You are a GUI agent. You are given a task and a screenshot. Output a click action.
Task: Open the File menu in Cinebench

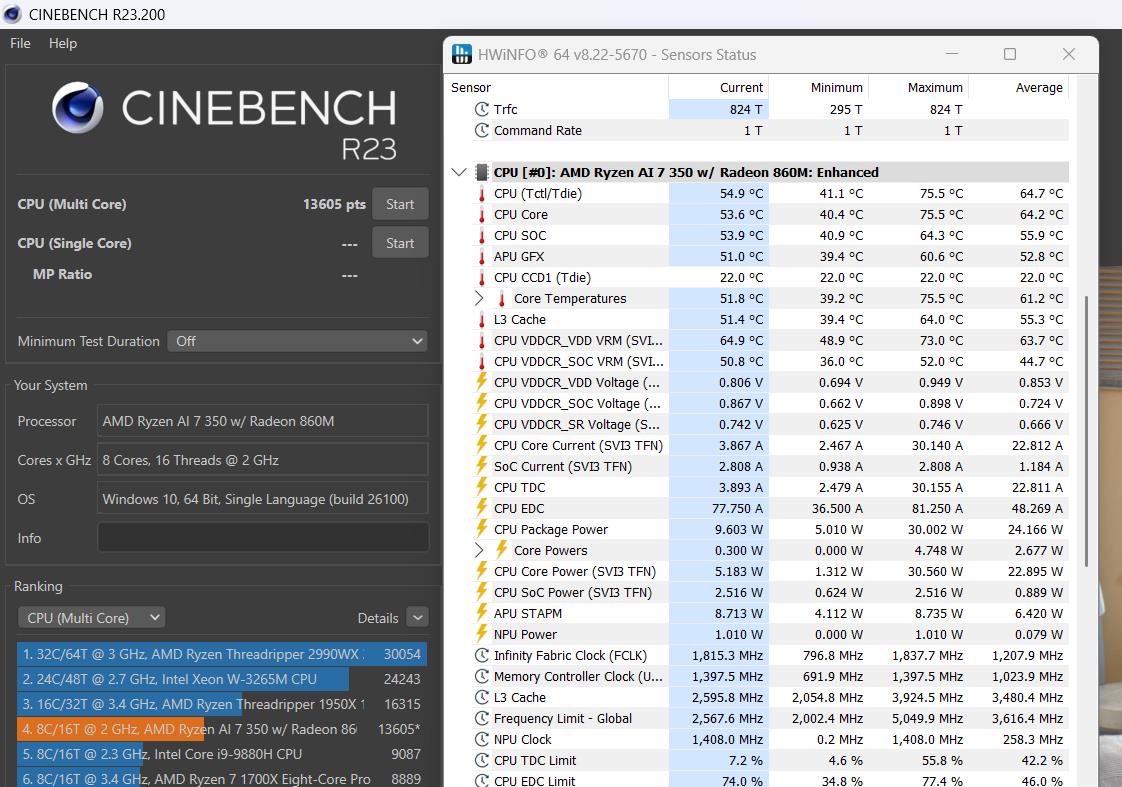tap(20, 43)
